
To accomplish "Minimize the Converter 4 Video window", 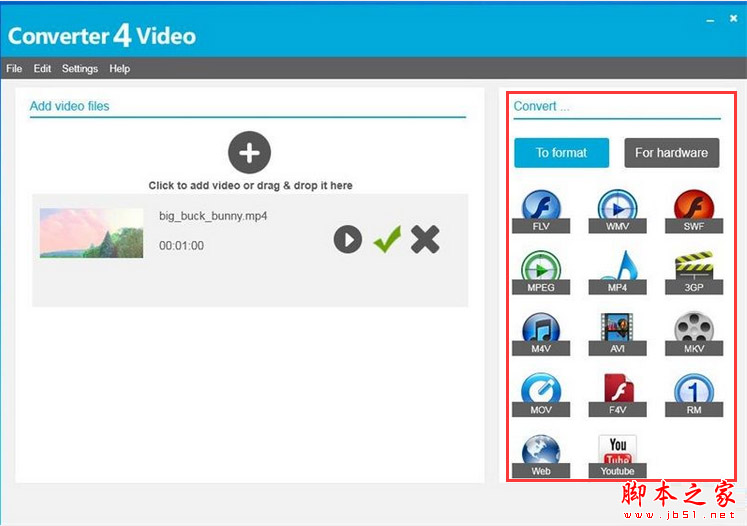I will (710, 20).
